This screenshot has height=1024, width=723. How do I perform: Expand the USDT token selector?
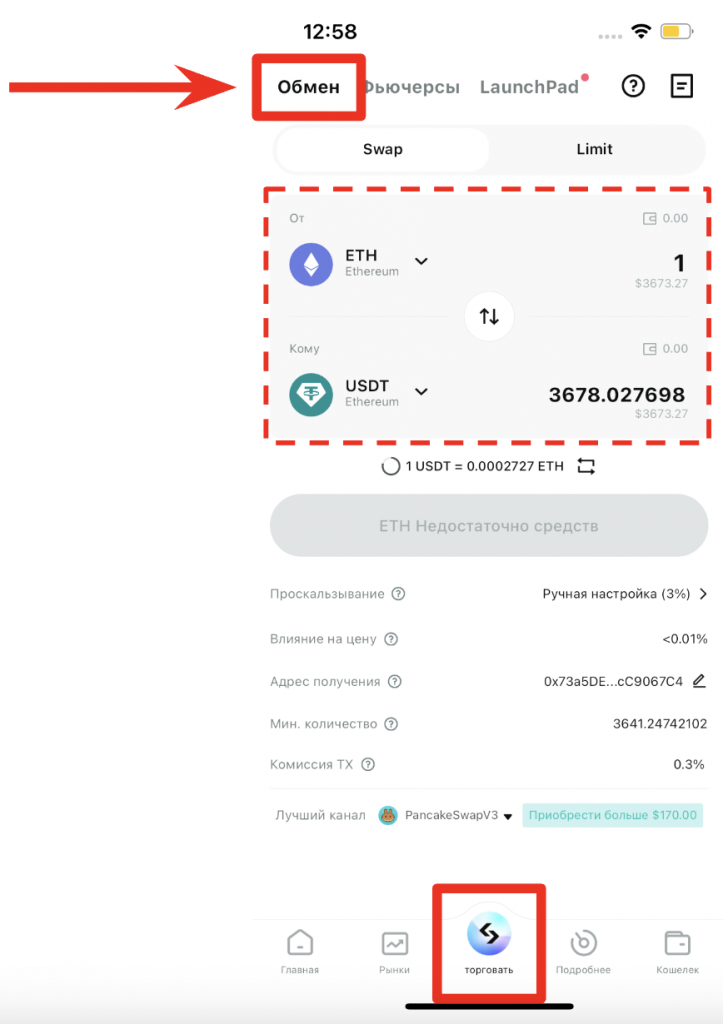(x=421, y=392)
